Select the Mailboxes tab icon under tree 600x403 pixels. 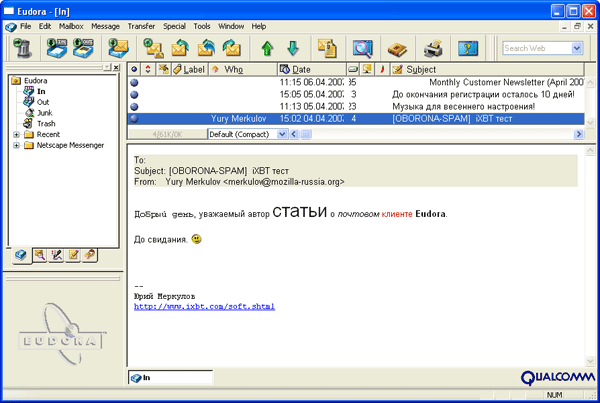[x=21, y=255]
